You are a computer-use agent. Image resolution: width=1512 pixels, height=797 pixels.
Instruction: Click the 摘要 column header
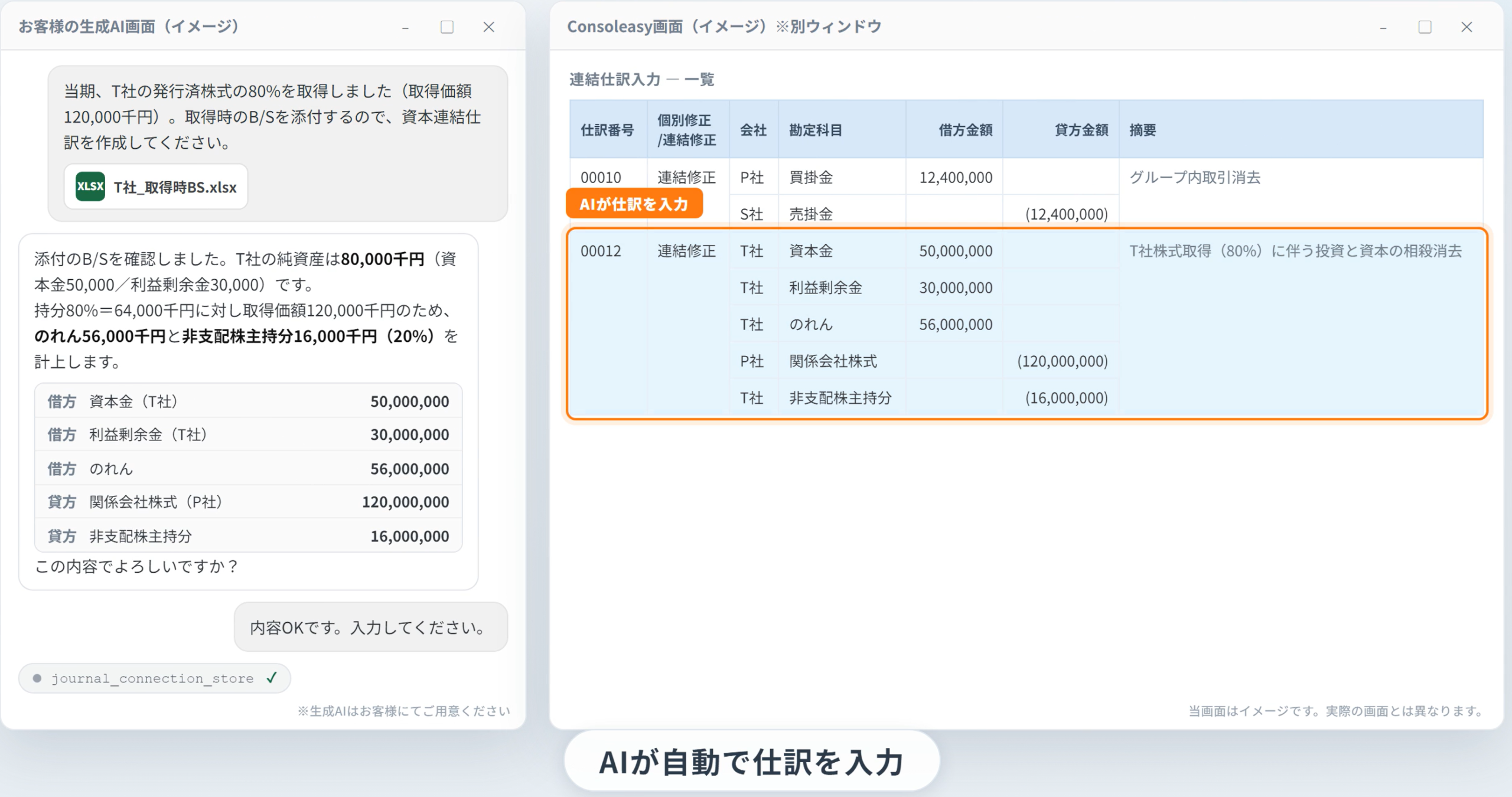point(1301,130)
